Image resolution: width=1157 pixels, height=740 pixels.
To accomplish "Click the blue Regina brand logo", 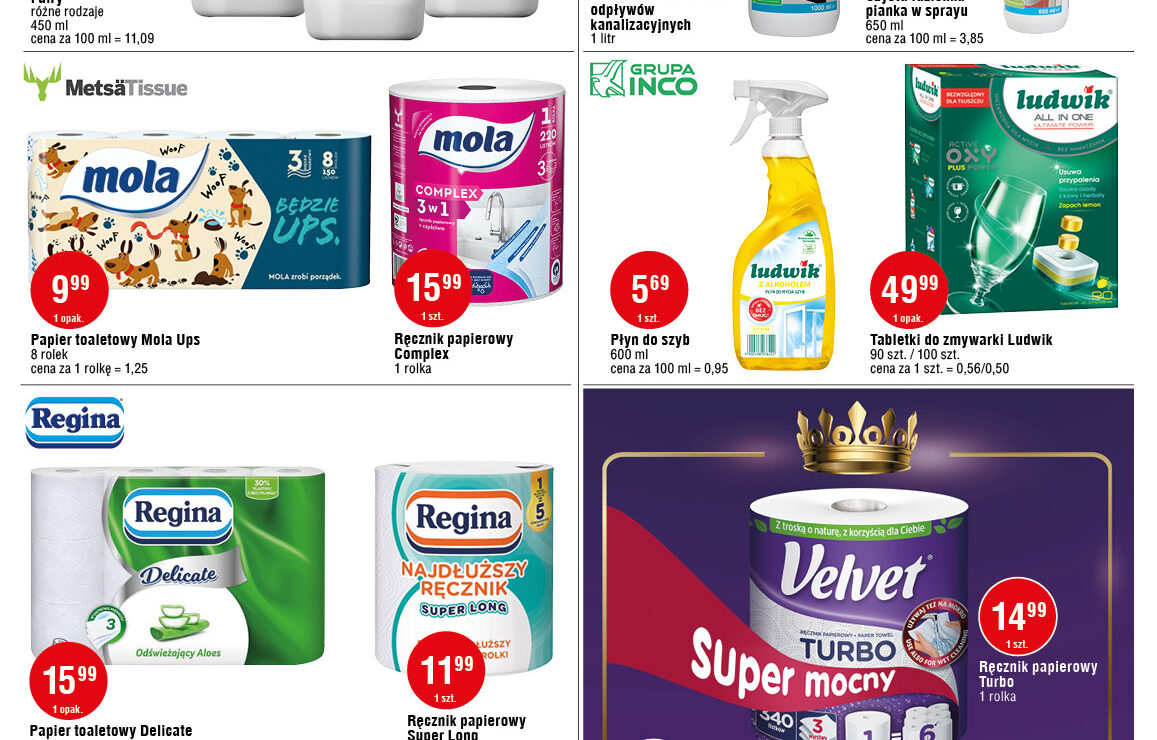I will [x=75, y=422].
